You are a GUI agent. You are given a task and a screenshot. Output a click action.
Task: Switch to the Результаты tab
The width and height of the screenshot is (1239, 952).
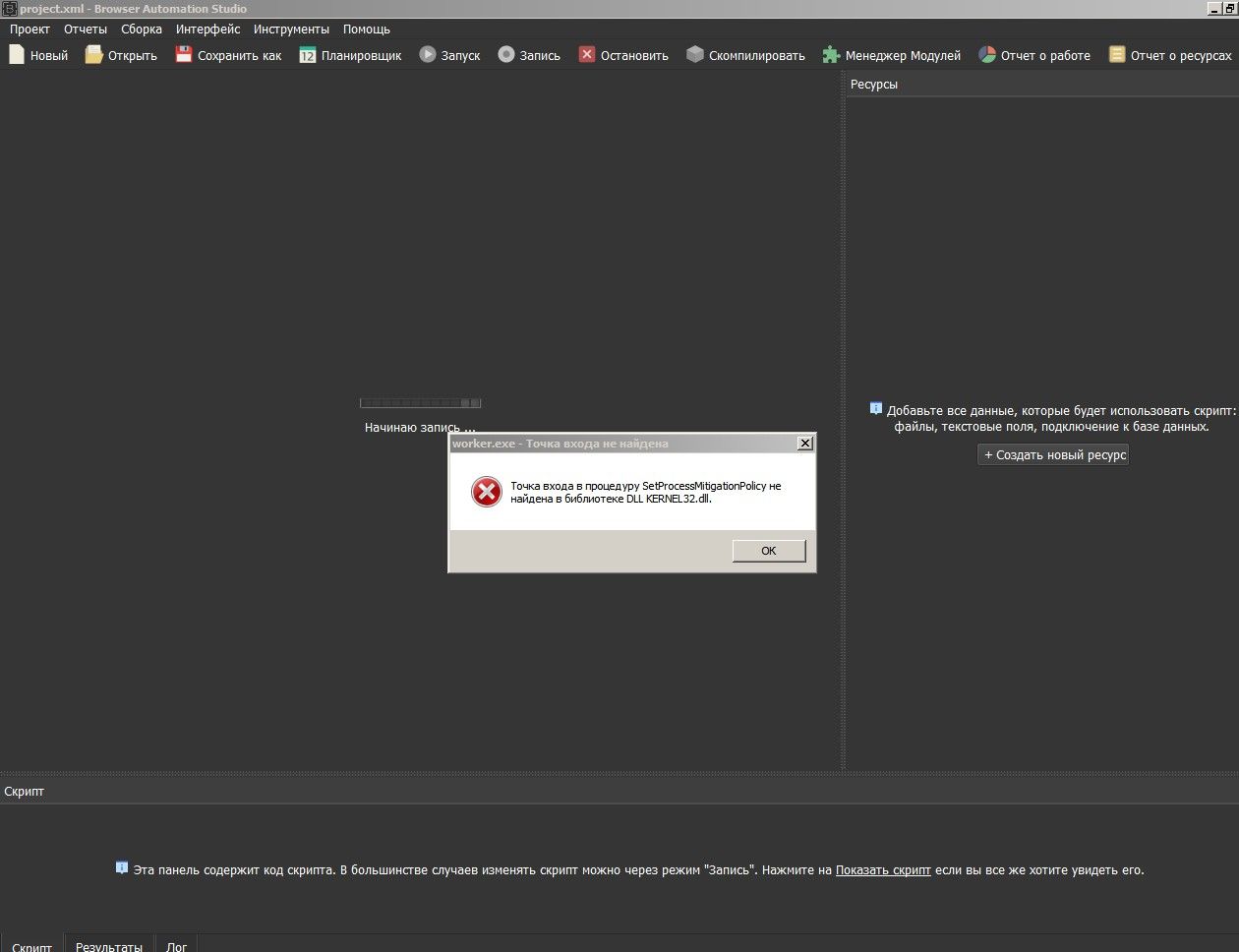[x=109, y=946]
